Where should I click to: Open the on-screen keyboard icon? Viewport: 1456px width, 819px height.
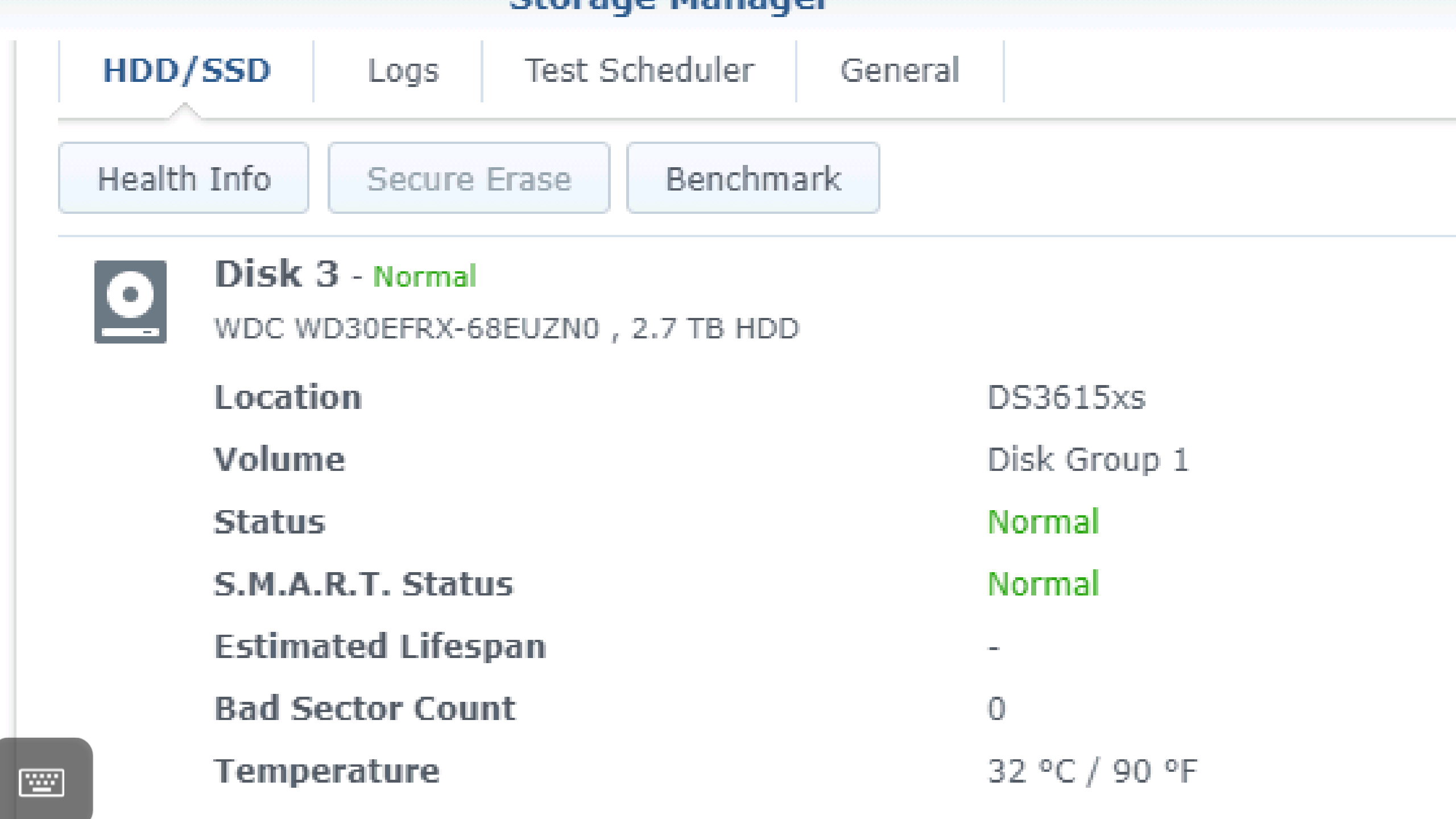[42, 781]
